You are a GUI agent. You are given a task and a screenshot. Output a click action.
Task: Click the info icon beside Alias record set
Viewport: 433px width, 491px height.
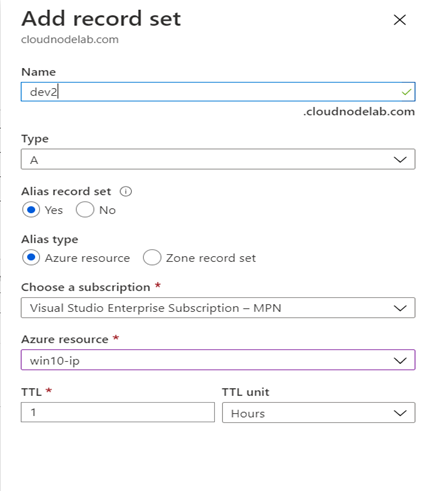pyautogui.click(x=126, y=191)
